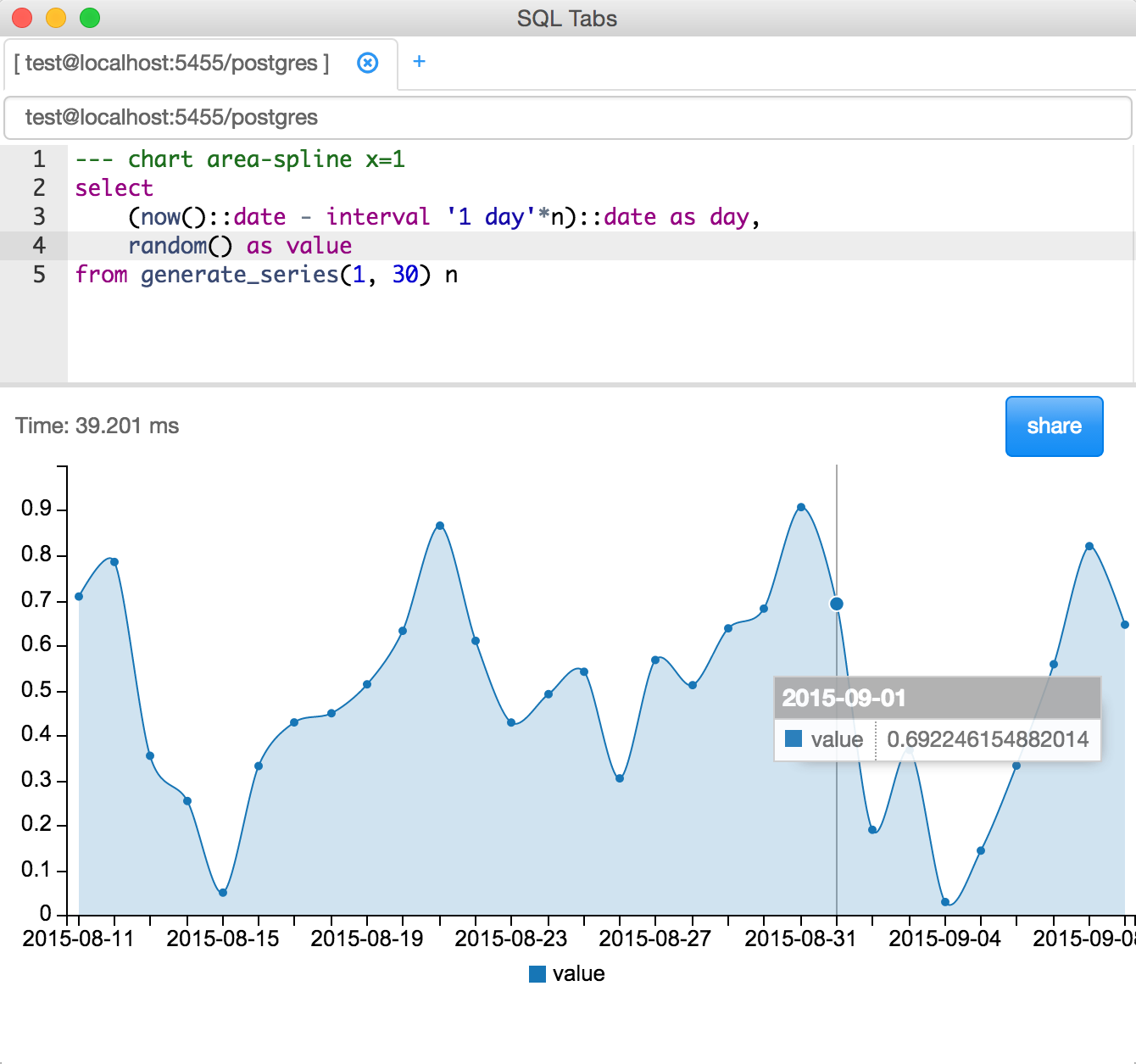1136x1064 pixels.
Task: Close the test@localhost:5455/postgres tab
Action: point(367,63)
